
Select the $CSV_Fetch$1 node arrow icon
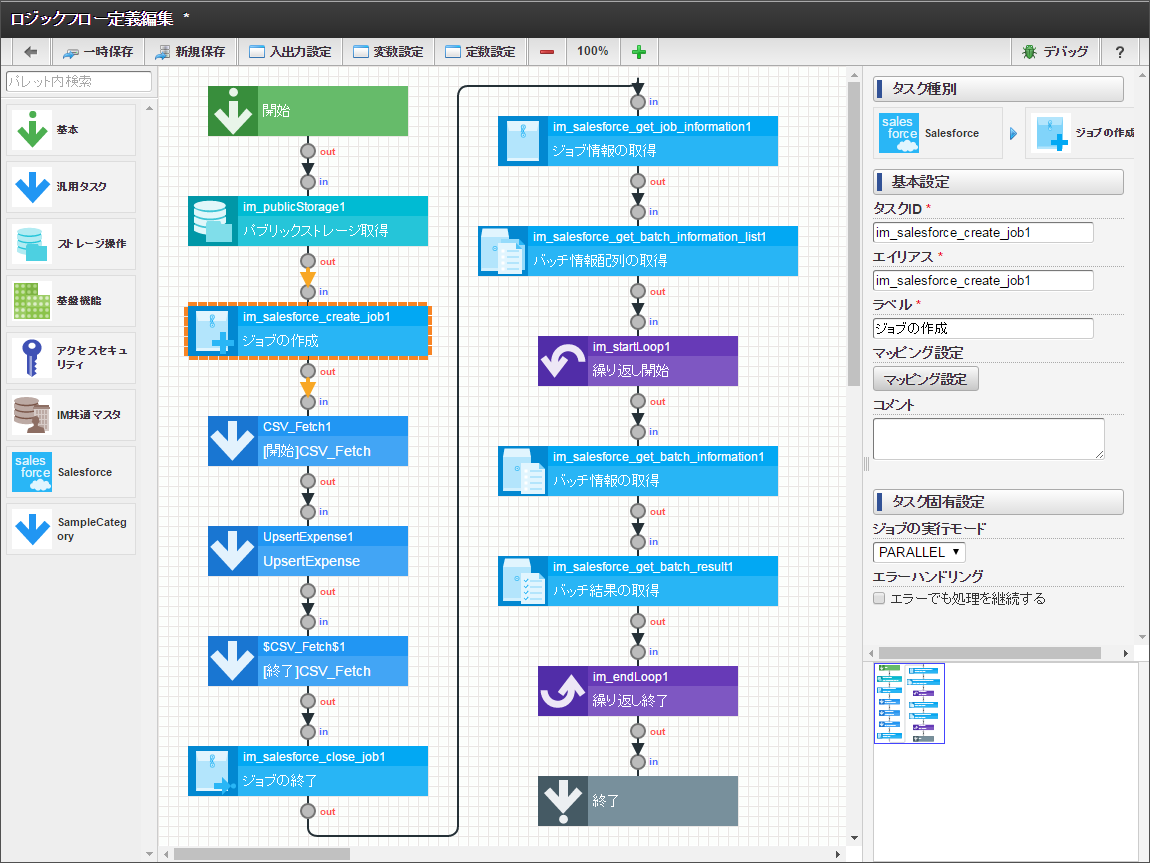coord(233,661)
